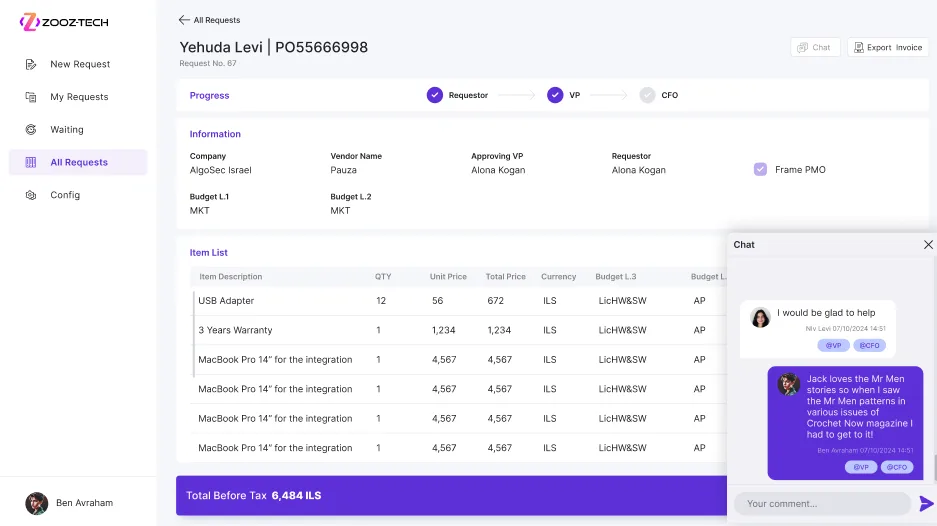This screenshot has height=526, width=937.
Task: Click the All Requests grid icon
Action: tap(31, 162)
